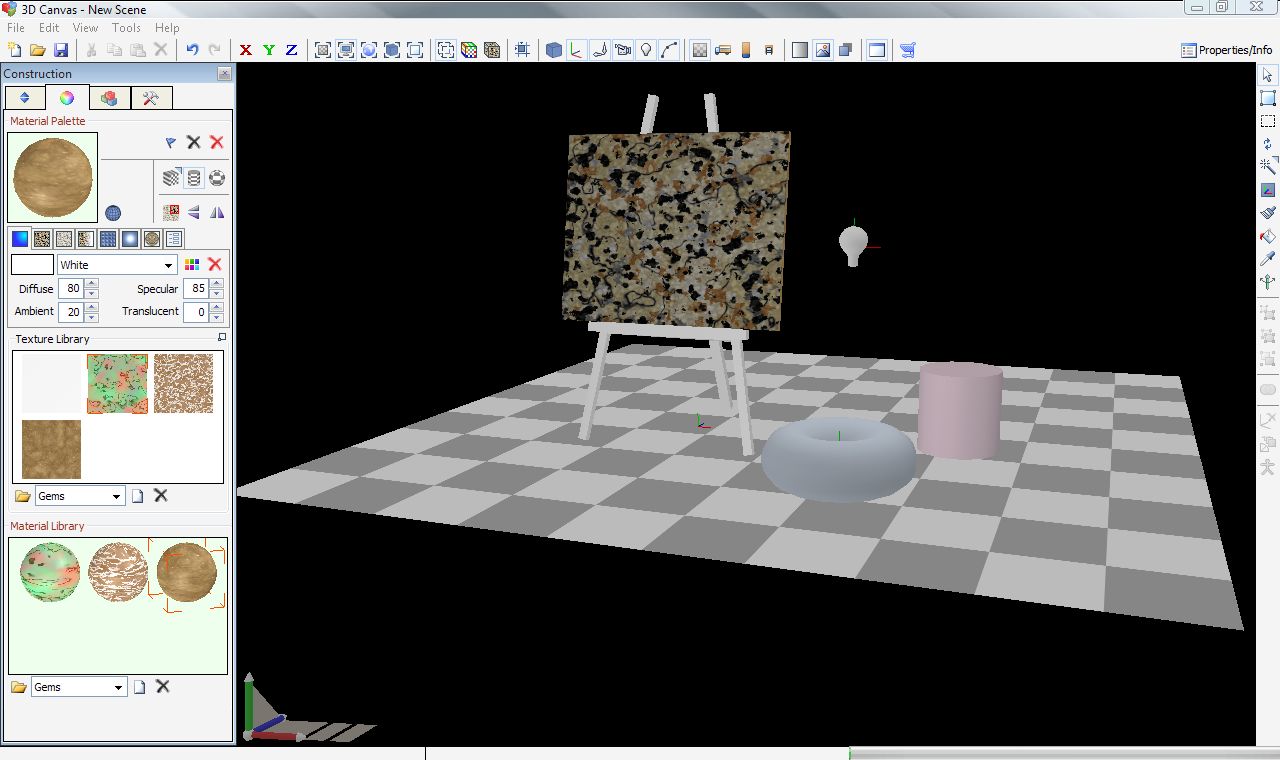Viewport: 1280px width, 760px height.
Task: Open the Edit menu
Action: [49, 28]
